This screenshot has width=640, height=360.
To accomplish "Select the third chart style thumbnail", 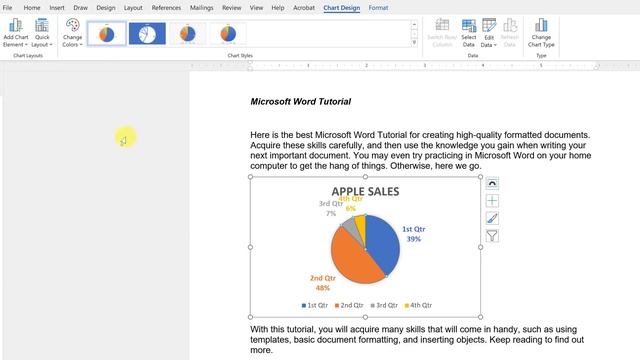I will click(188, 33).
